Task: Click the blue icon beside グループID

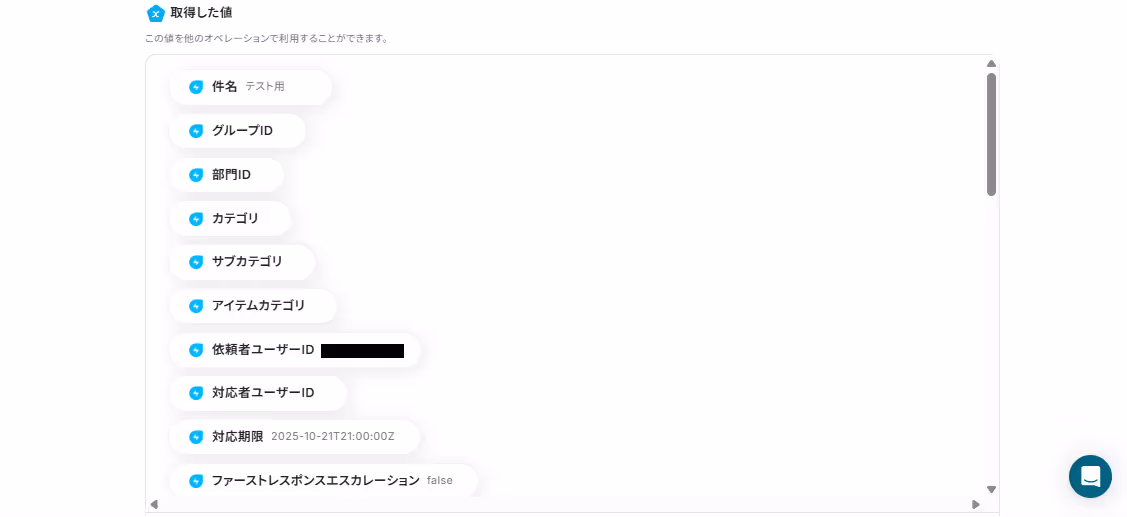Action: click(x=196, y=131)
